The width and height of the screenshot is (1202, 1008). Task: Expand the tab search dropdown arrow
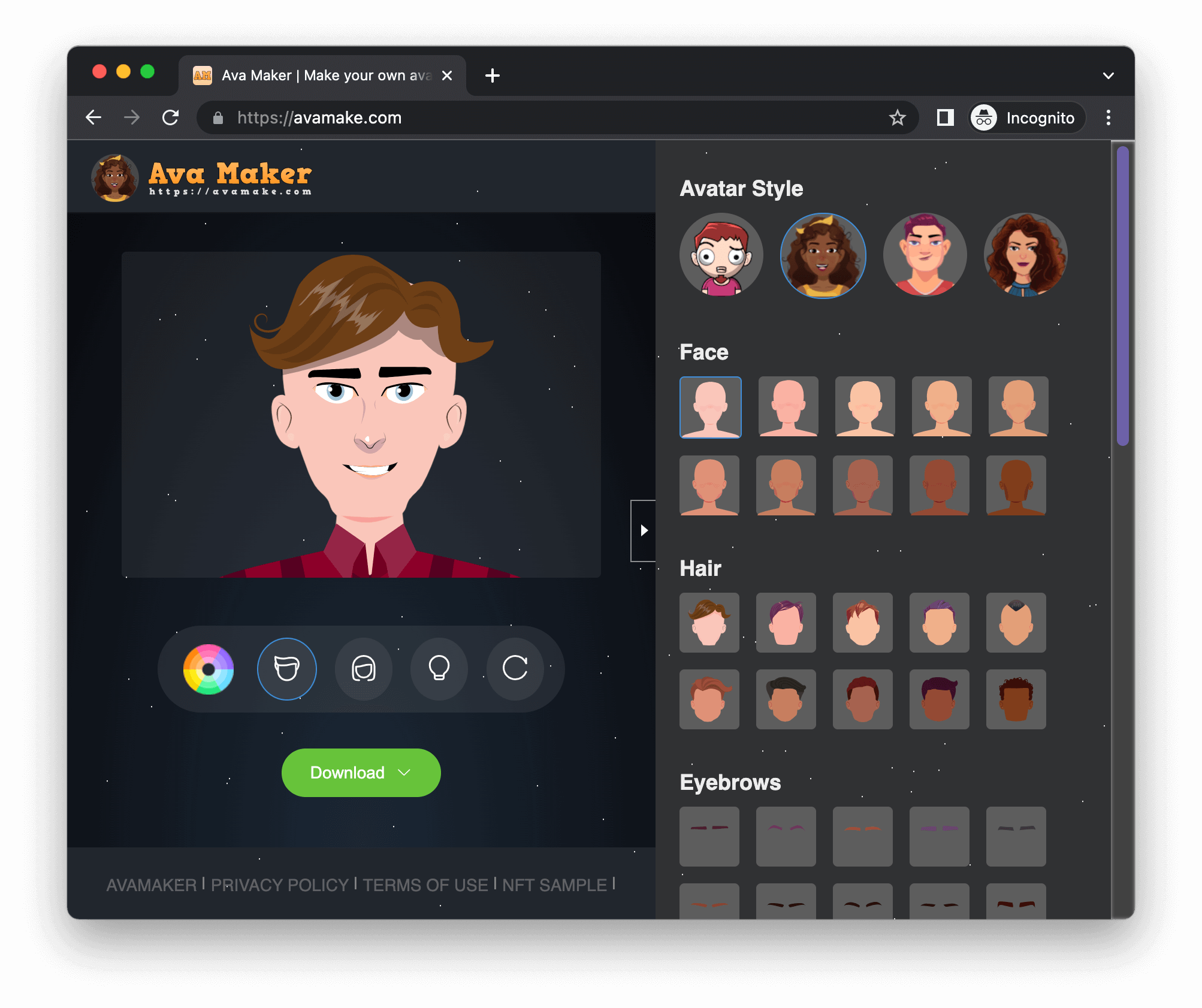point(1109,76)
